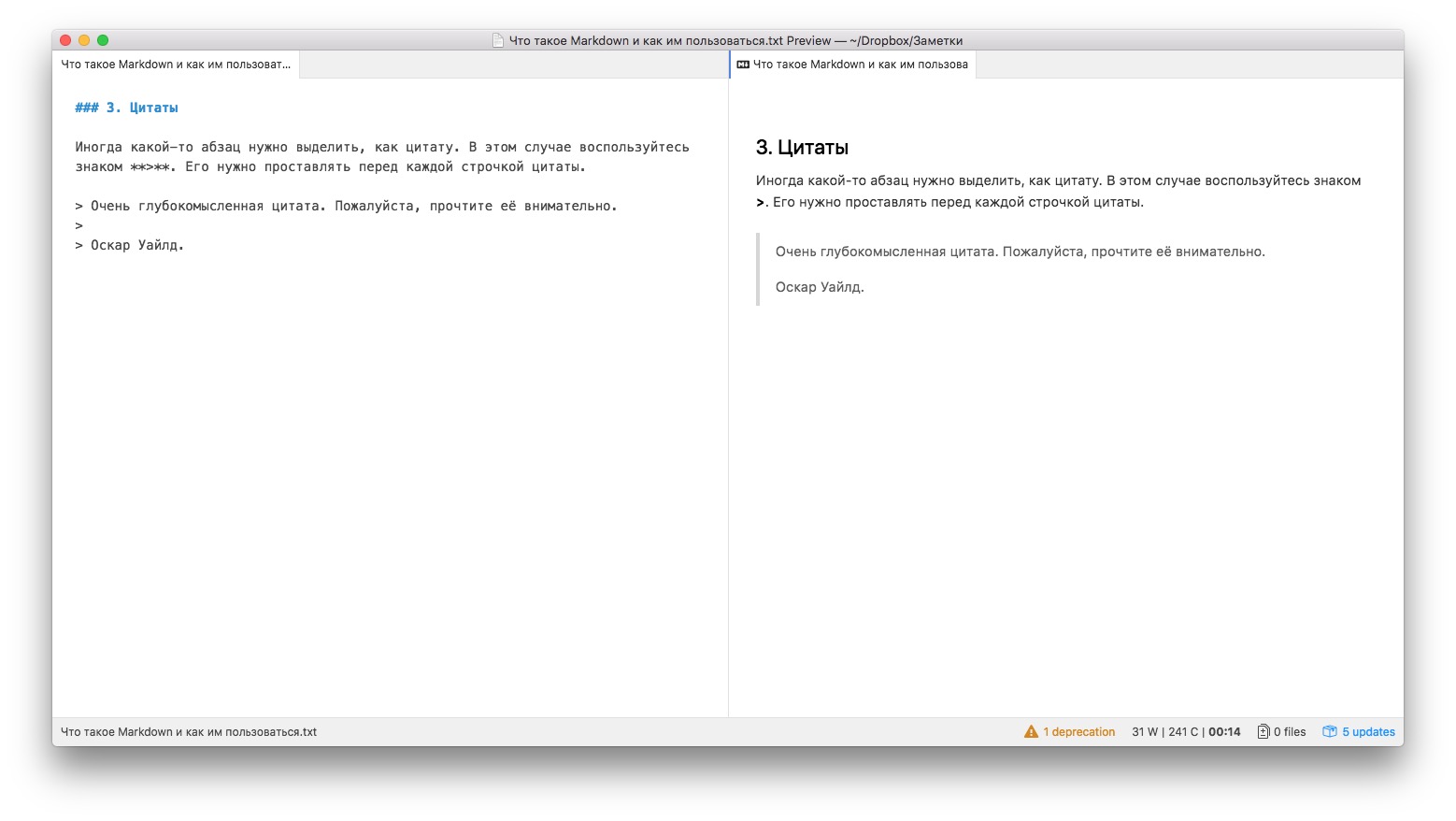Click the file name "Что такое Markdown и как им пользоваться.txt" in status bar
The image size is (1456, 821).
pyautogui.click(x=189, y=732)
